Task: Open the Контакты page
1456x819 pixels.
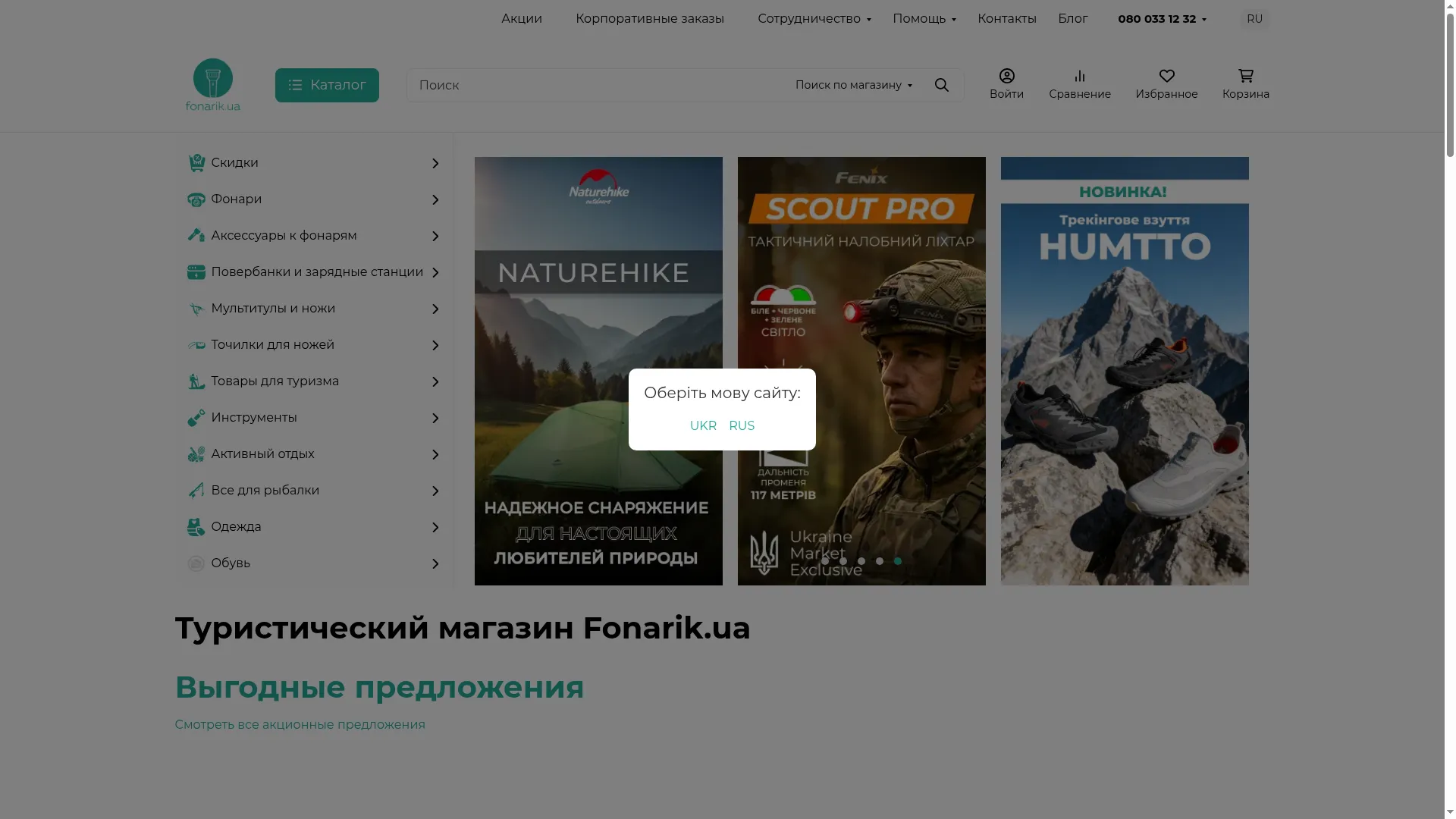Action: tap(1007, 19)
